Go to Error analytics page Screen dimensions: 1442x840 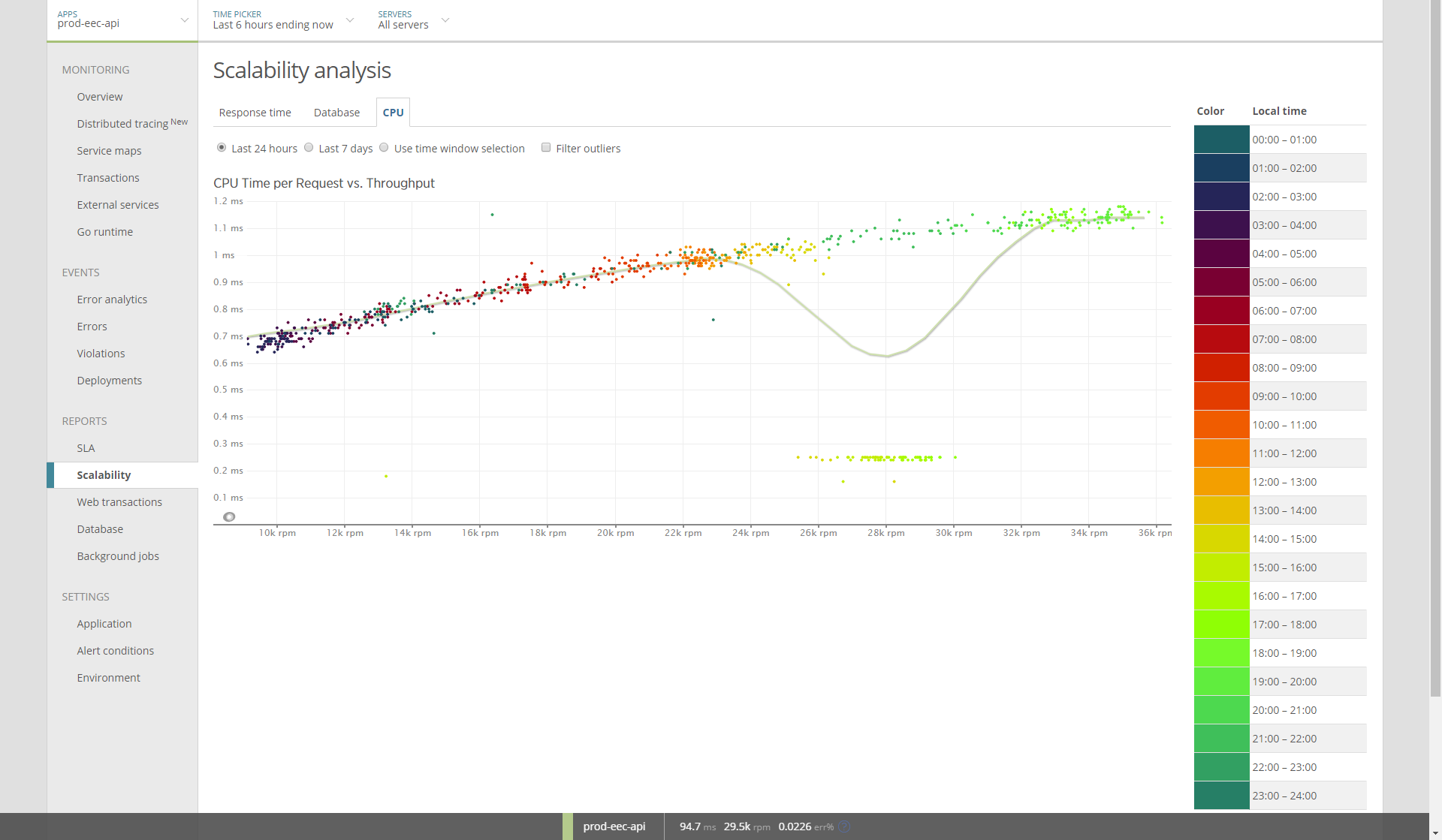(x=112, y=300)
